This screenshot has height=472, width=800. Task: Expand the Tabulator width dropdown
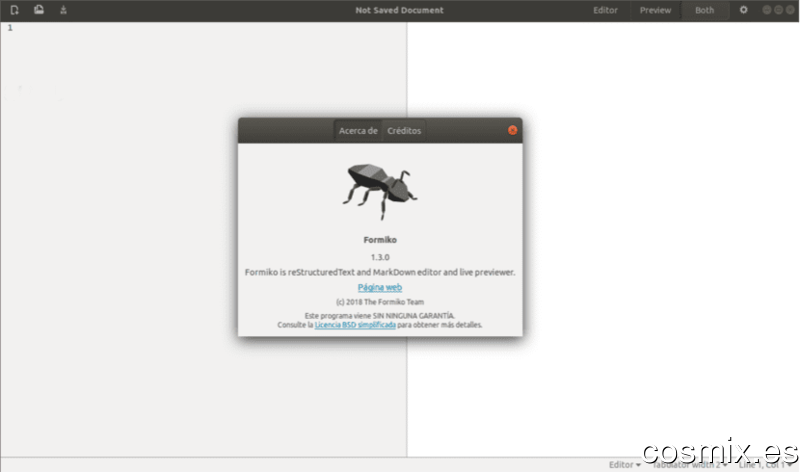point(690,465)
